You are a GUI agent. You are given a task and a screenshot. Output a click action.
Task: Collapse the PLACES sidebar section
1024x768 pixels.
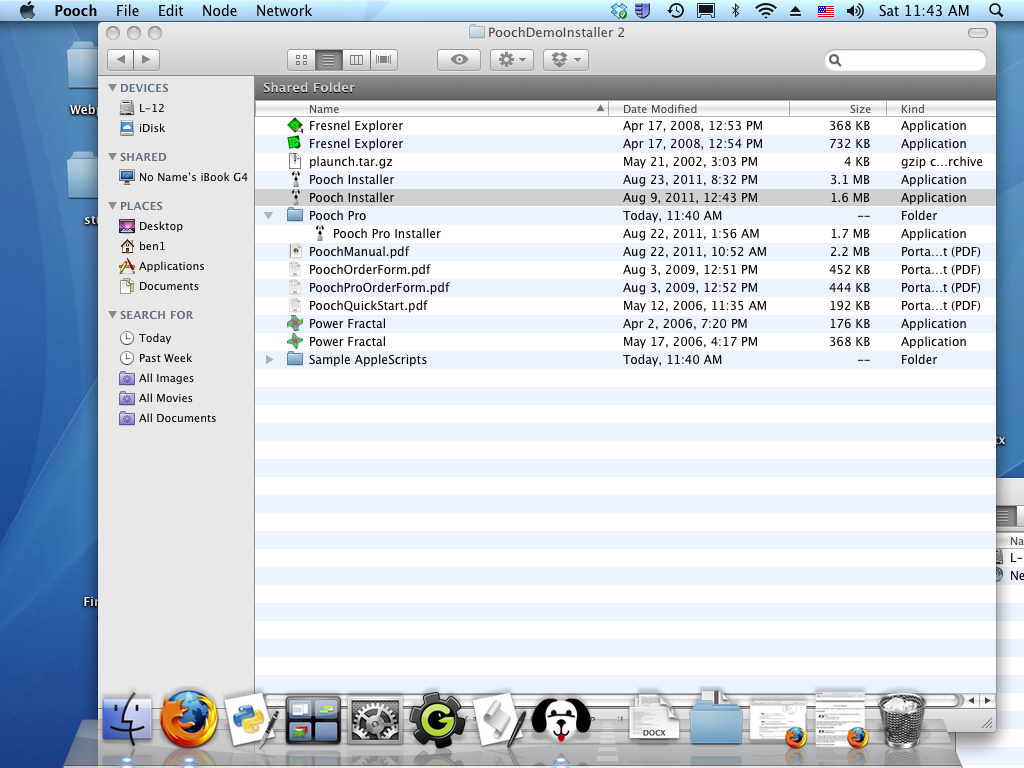[x=112, y=206]
